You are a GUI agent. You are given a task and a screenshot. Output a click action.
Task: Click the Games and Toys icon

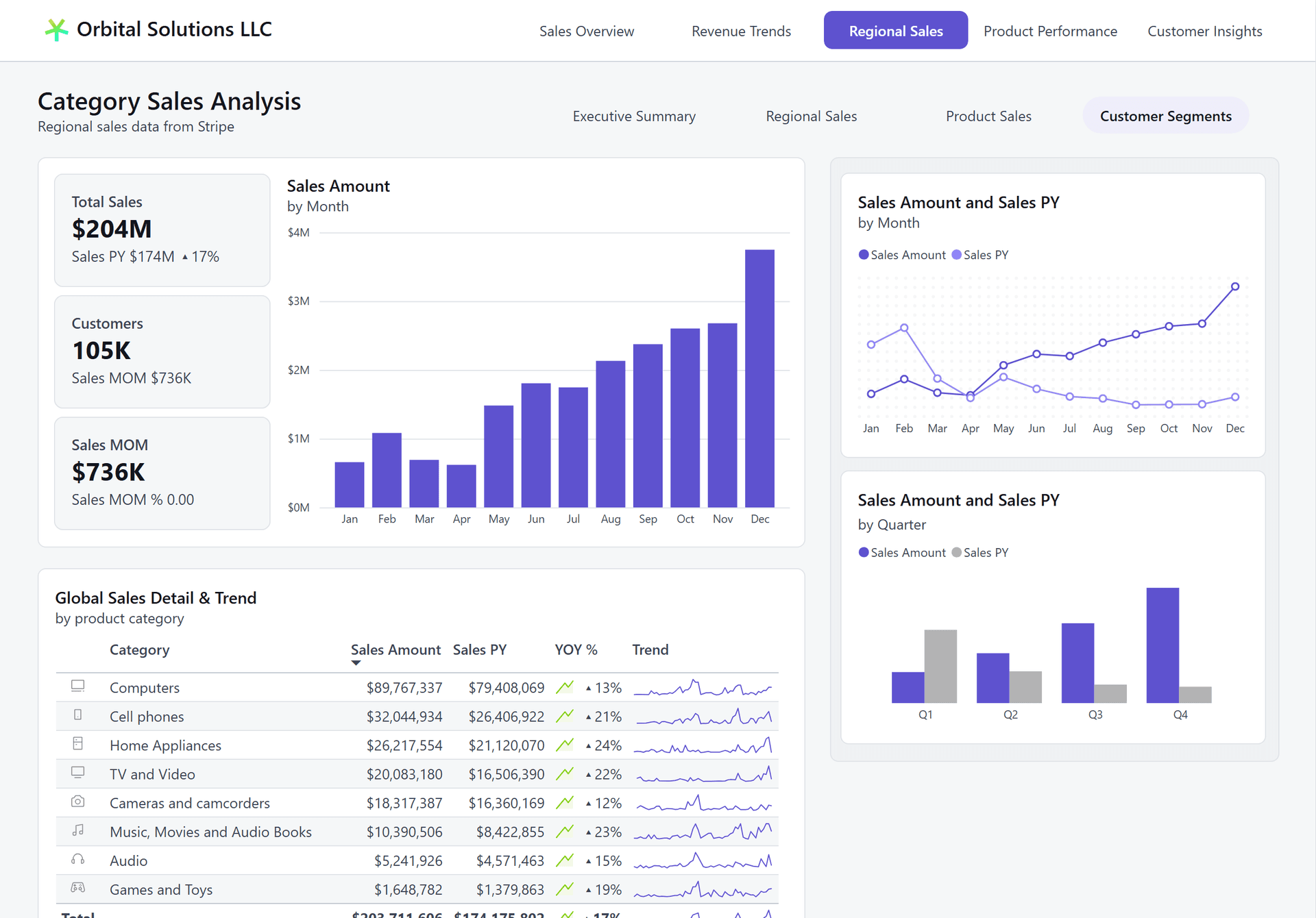click(x=78, y=889)
